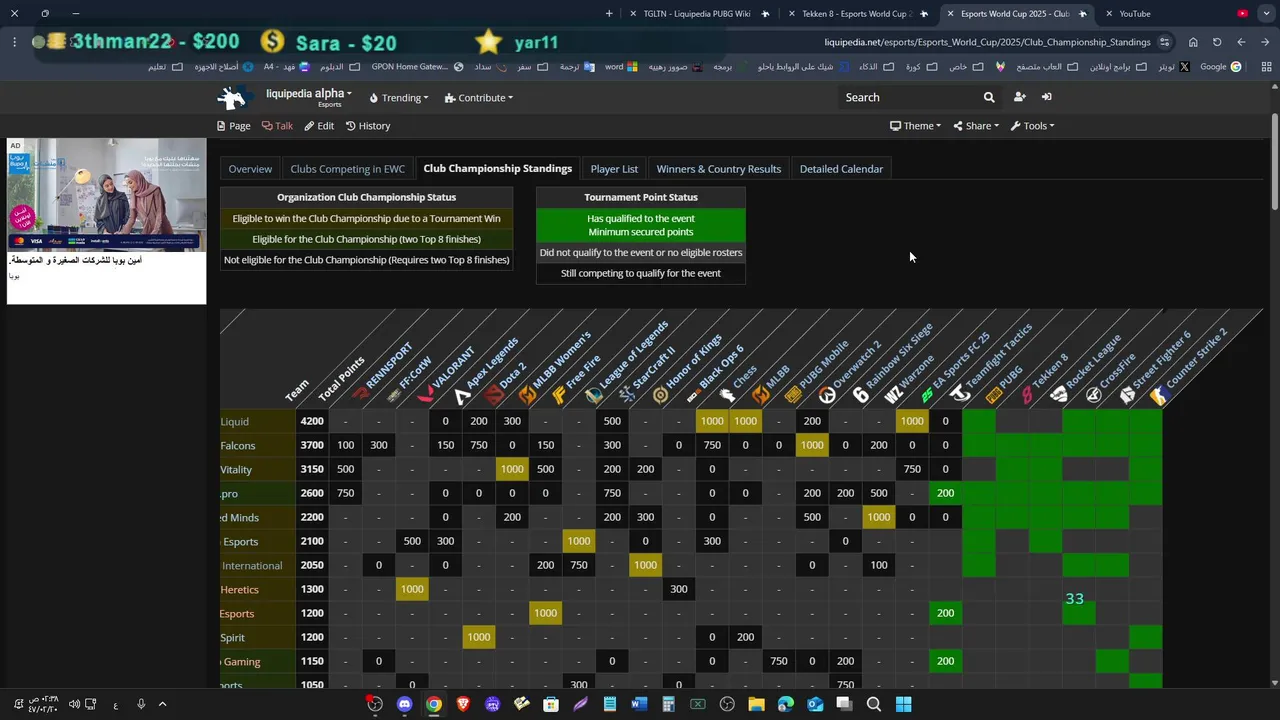This screenshot has width=1280, height=720.
Task: Open the Heretics team row link
Action: [240, 590]
